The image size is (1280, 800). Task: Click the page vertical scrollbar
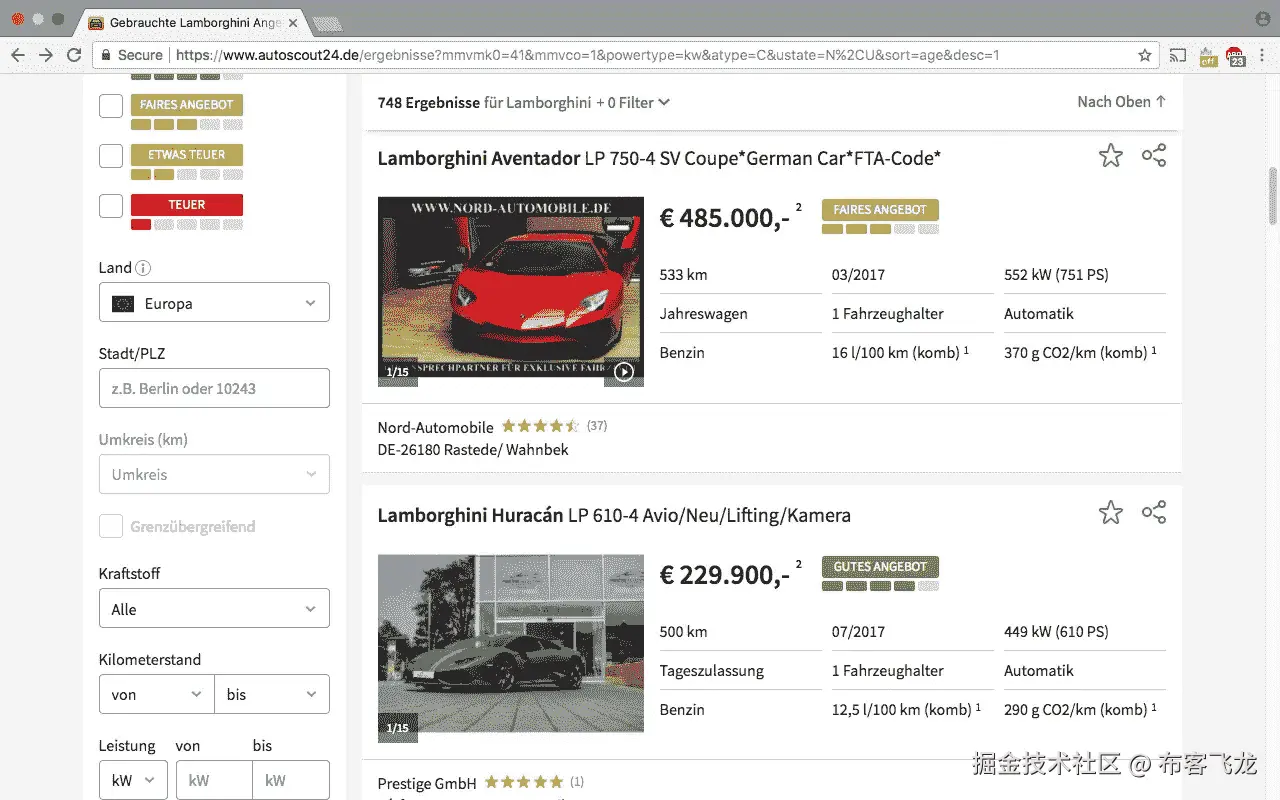(x=1273, y=197)
